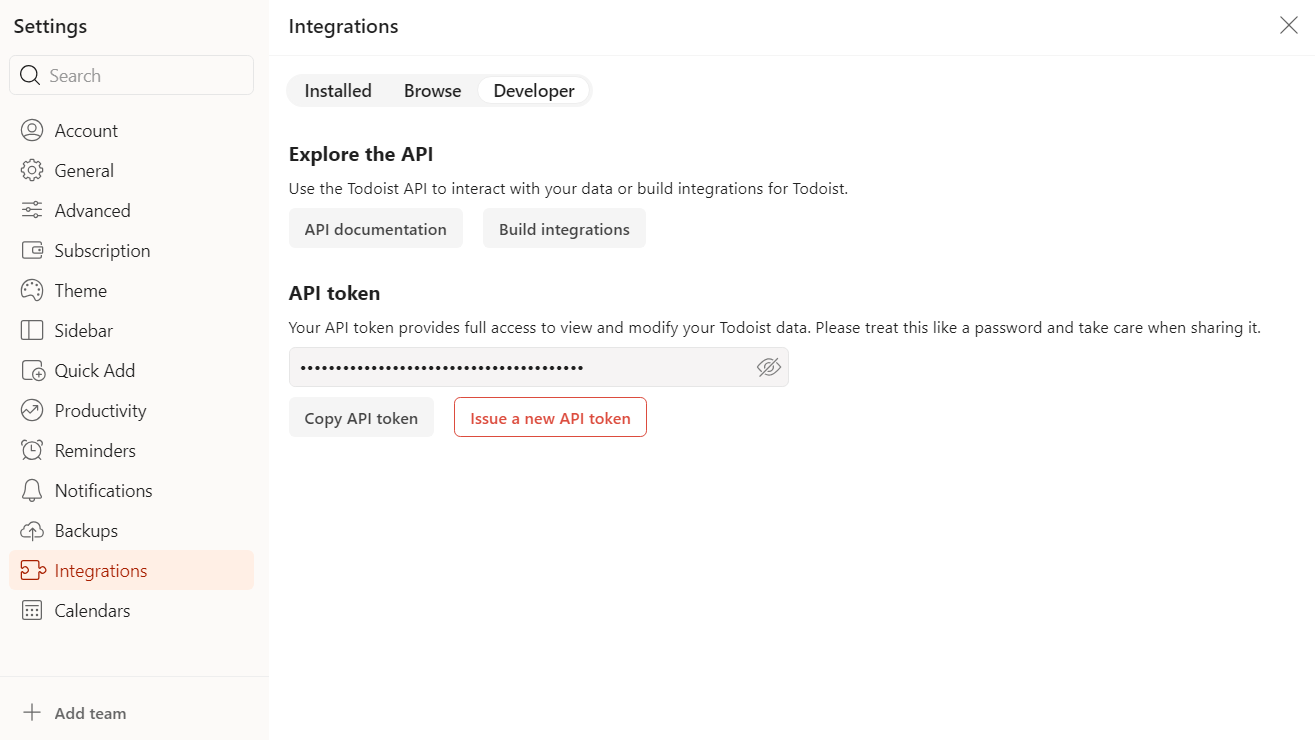The height and width of the screenshot is (740, 1315).
Task: Click inside the settings search field
Action: pyautogui.click(x=131, y=75)
